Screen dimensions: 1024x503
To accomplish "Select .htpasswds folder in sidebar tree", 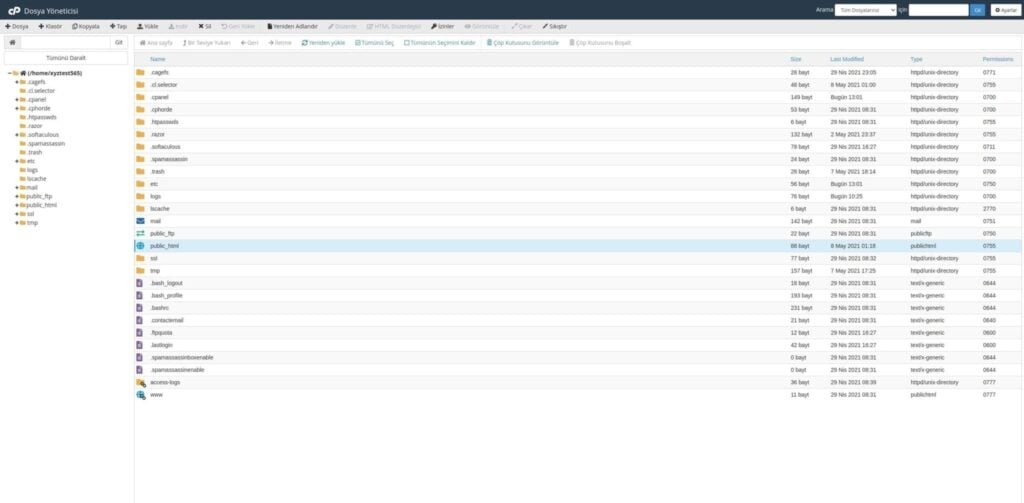I will coord(42,117).
